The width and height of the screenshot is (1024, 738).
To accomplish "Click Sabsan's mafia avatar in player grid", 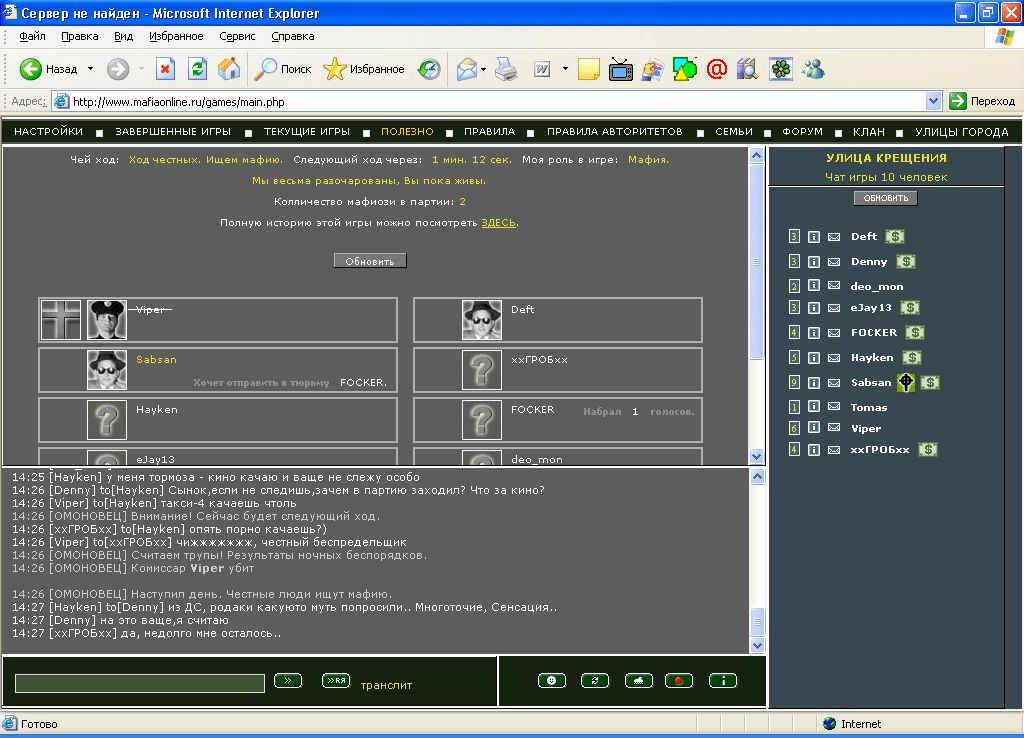I will (107, 369).
